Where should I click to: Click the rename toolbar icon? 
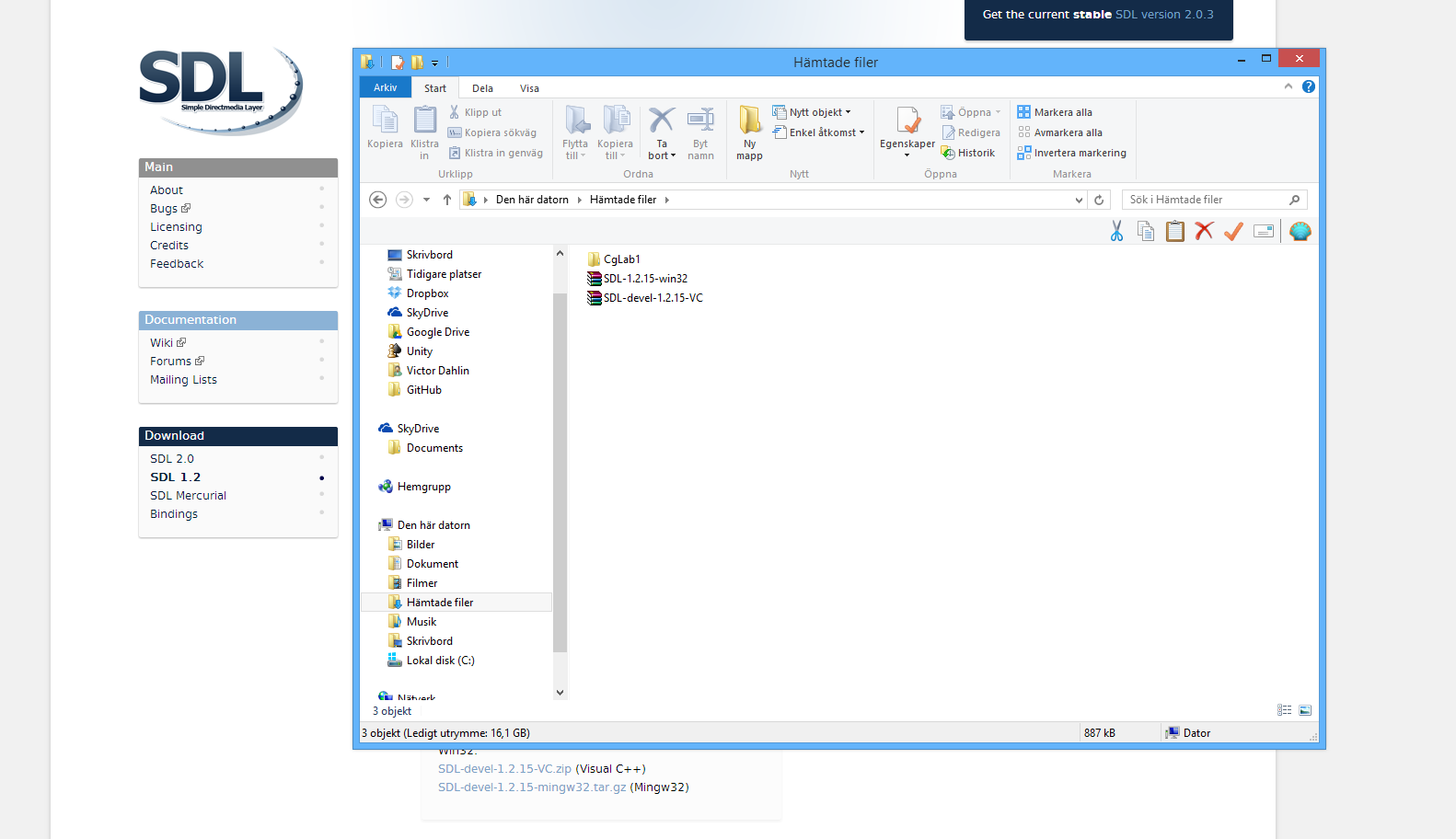[1264, 231]
